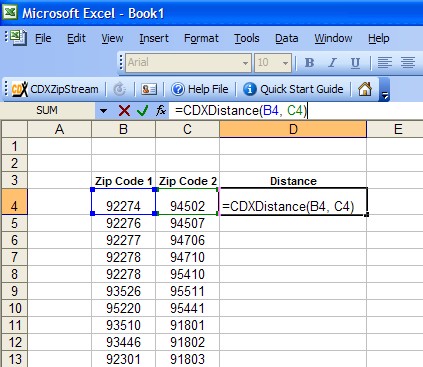Viewport: 423px width, 367px height.
Task: Click the Excel workbook icon beside File
Action: pos(18,38)
